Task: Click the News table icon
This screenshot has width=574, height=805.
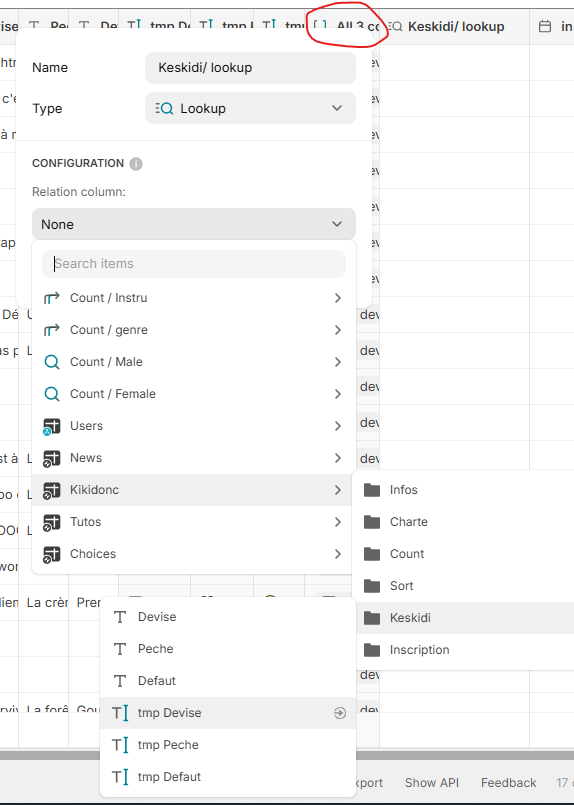Action: click(x=51, y=458)
